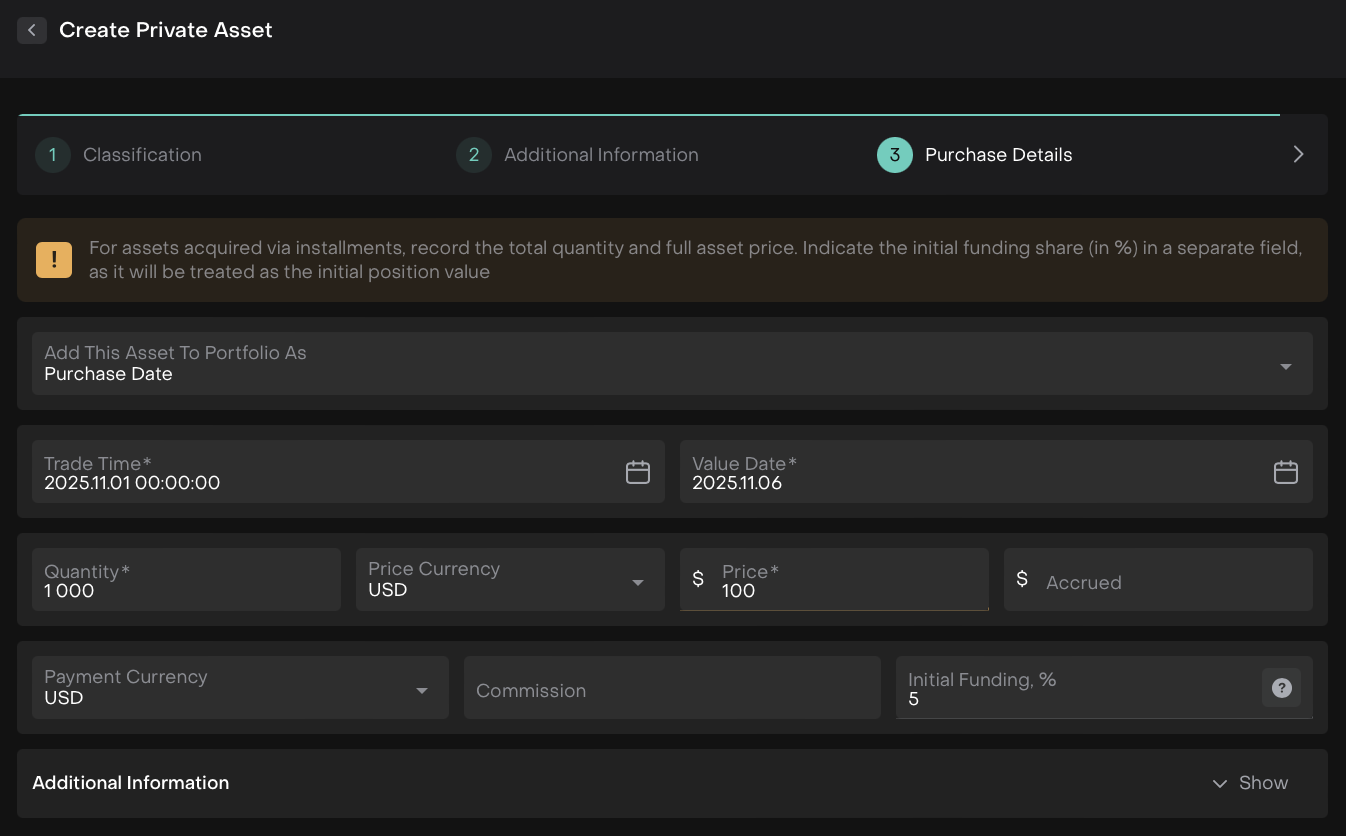Click the active step 3 circle
The image size is (1346, 836).
click(x=894, y=155)
